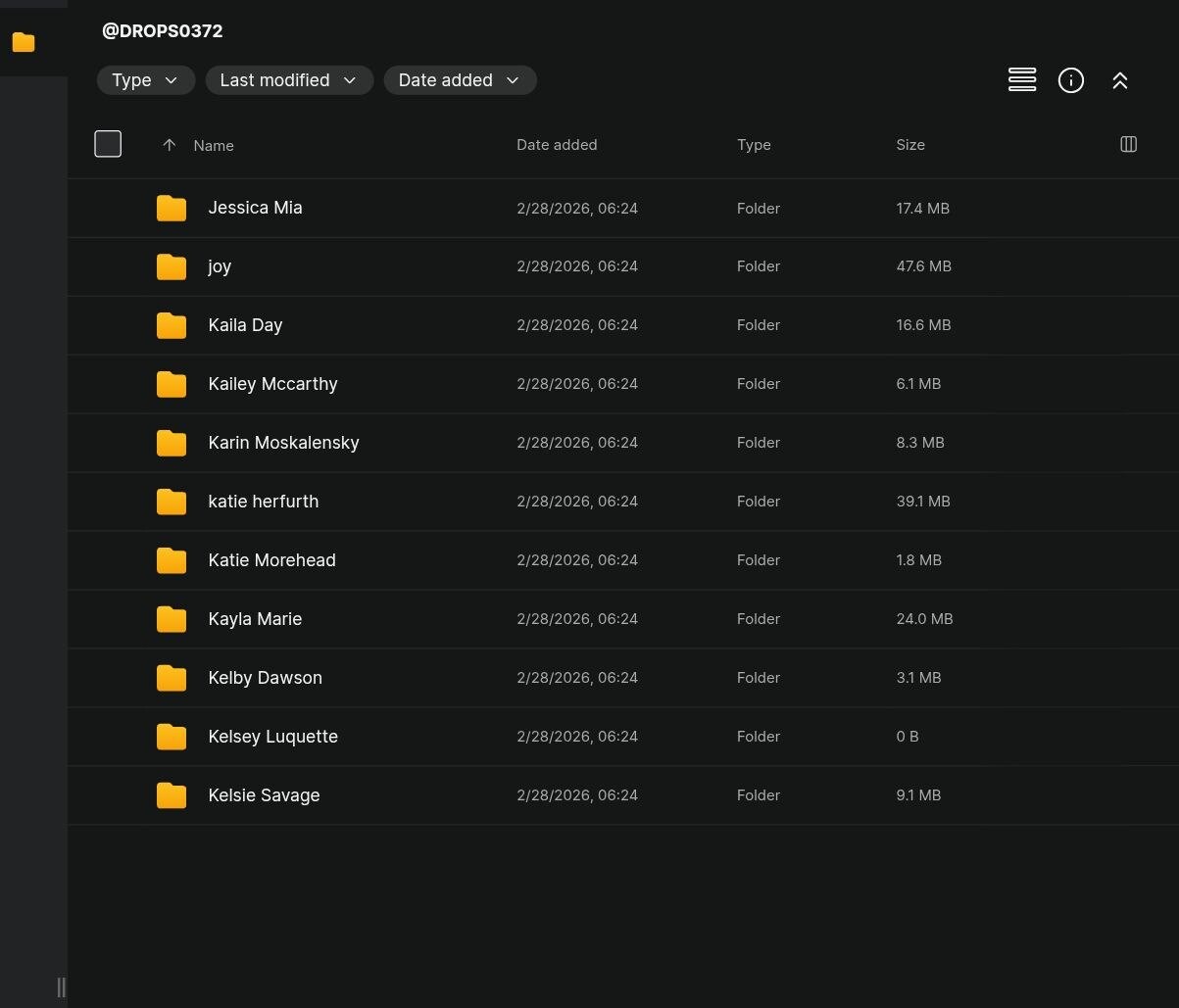Click the sidebar resize handle
This screenshot has height=1008, width=1179.
(x=61, y=986)
